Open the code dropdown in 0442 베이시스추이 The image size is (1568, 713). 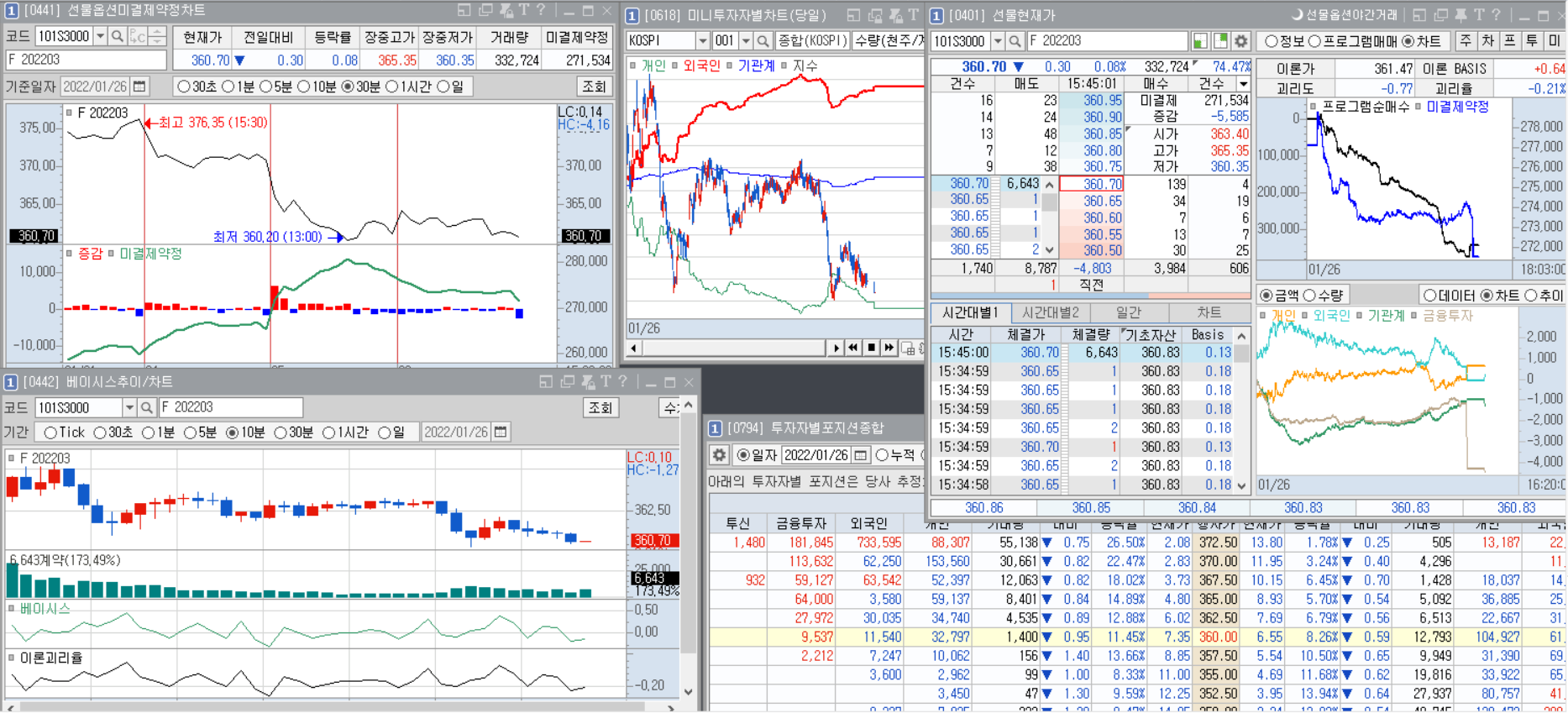(129, 407)
